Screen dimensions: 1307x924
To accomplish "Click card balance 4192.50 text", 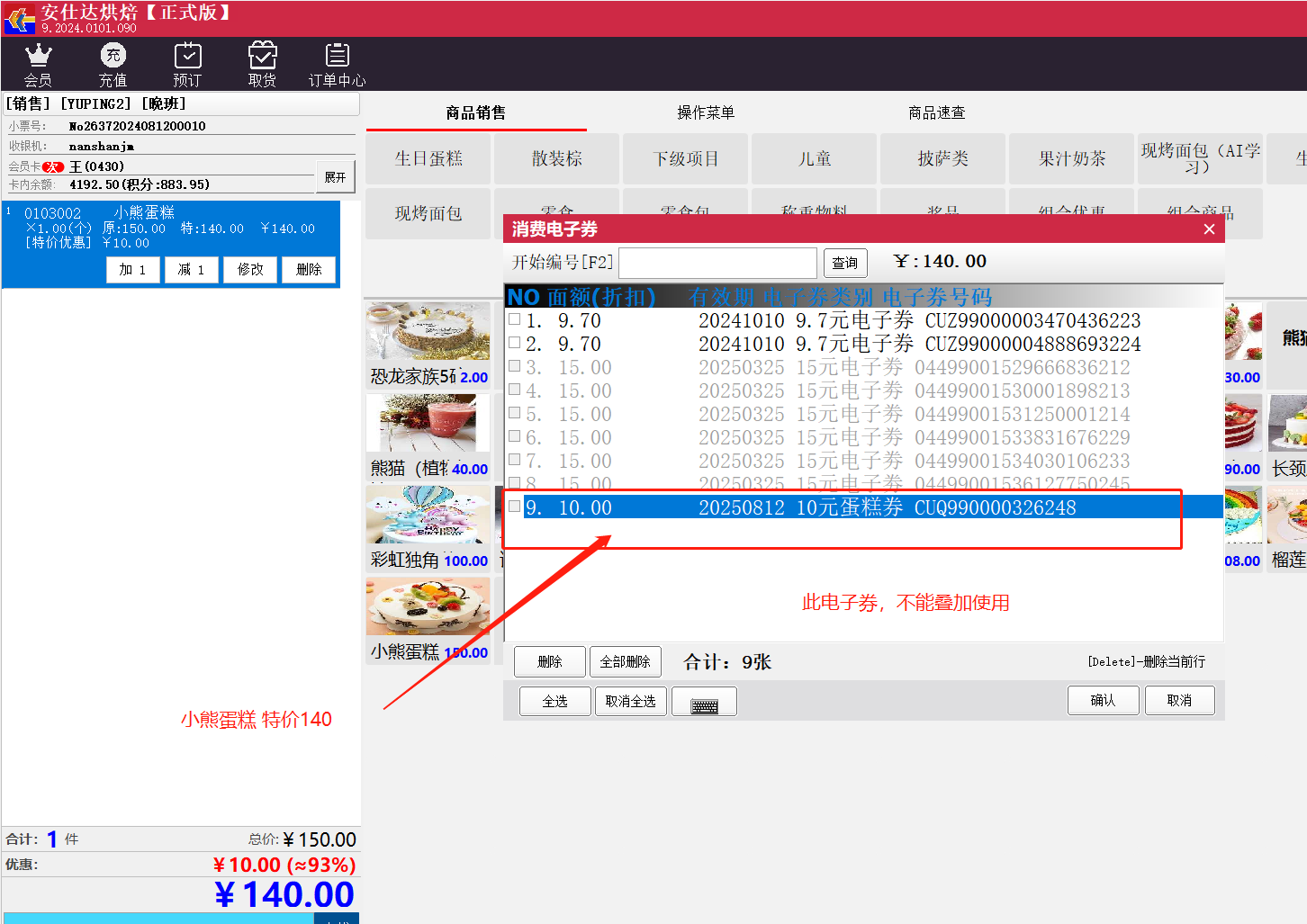I will [140, 184].
